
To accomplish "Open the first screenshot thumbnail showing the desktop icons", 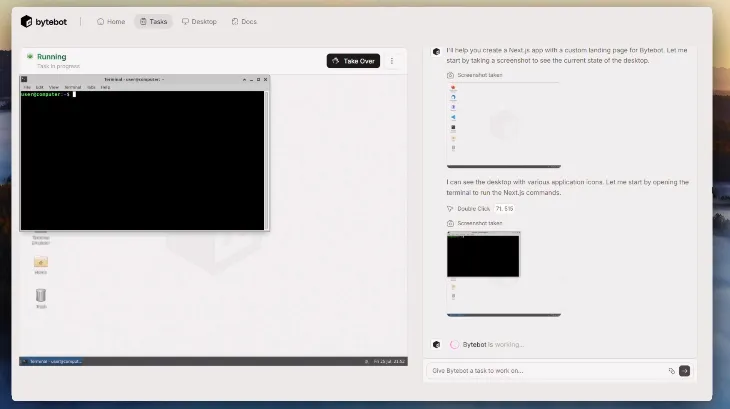I will pyautogui.click(x=504, y=125).
